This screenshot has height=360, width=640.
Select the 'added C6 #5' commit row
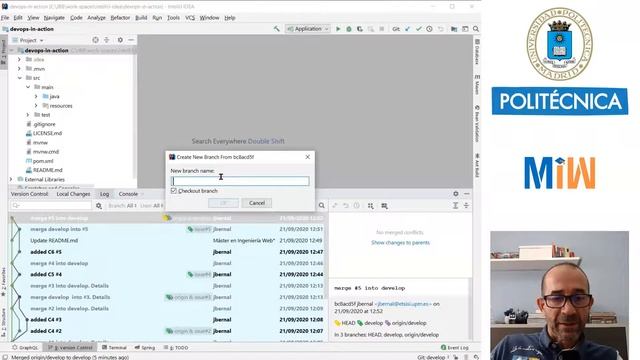[x=167, y=252]
